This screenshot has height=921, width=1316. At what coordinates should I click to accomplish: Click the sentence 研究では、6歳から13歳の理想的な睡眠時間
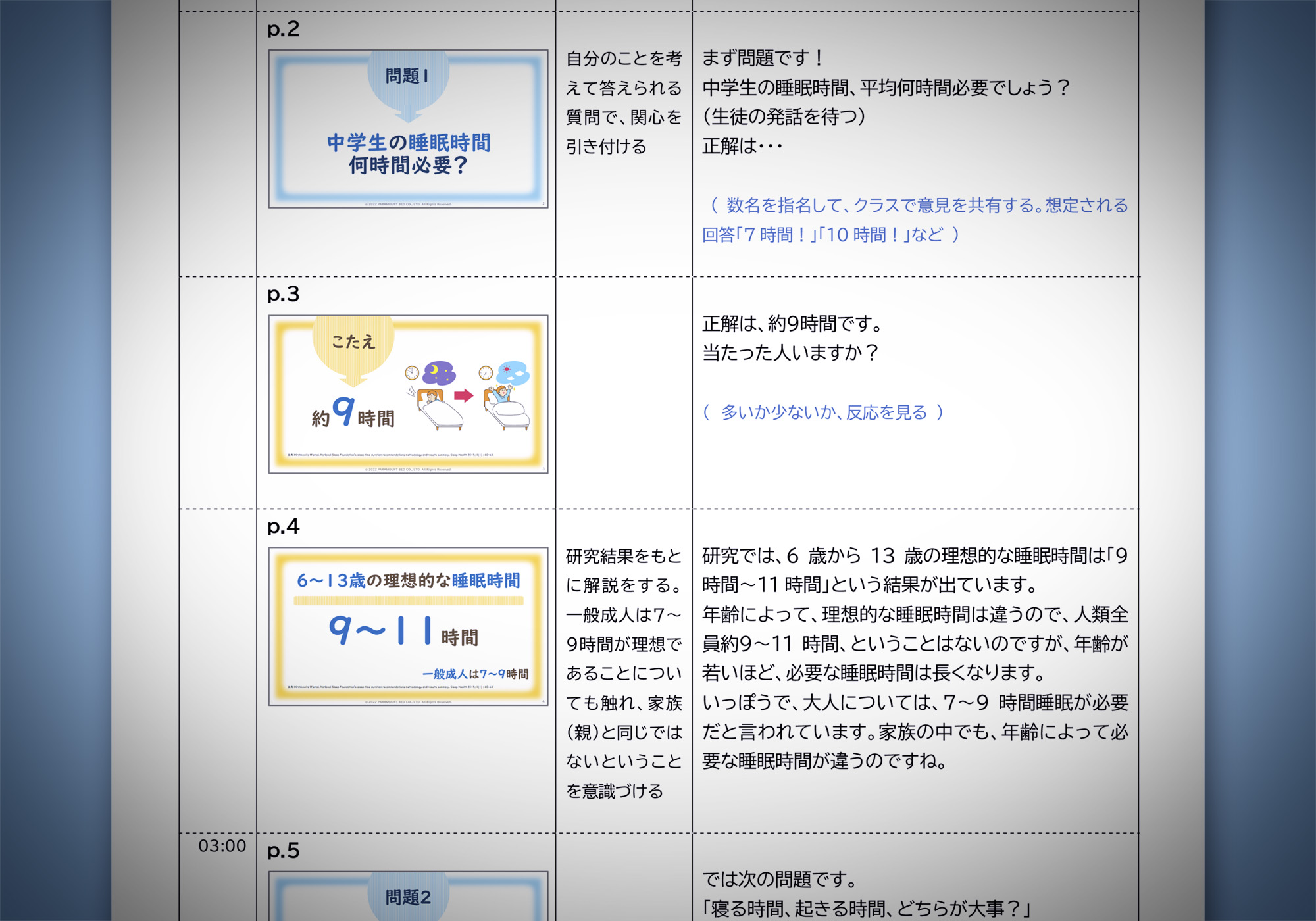click(915, 570)
